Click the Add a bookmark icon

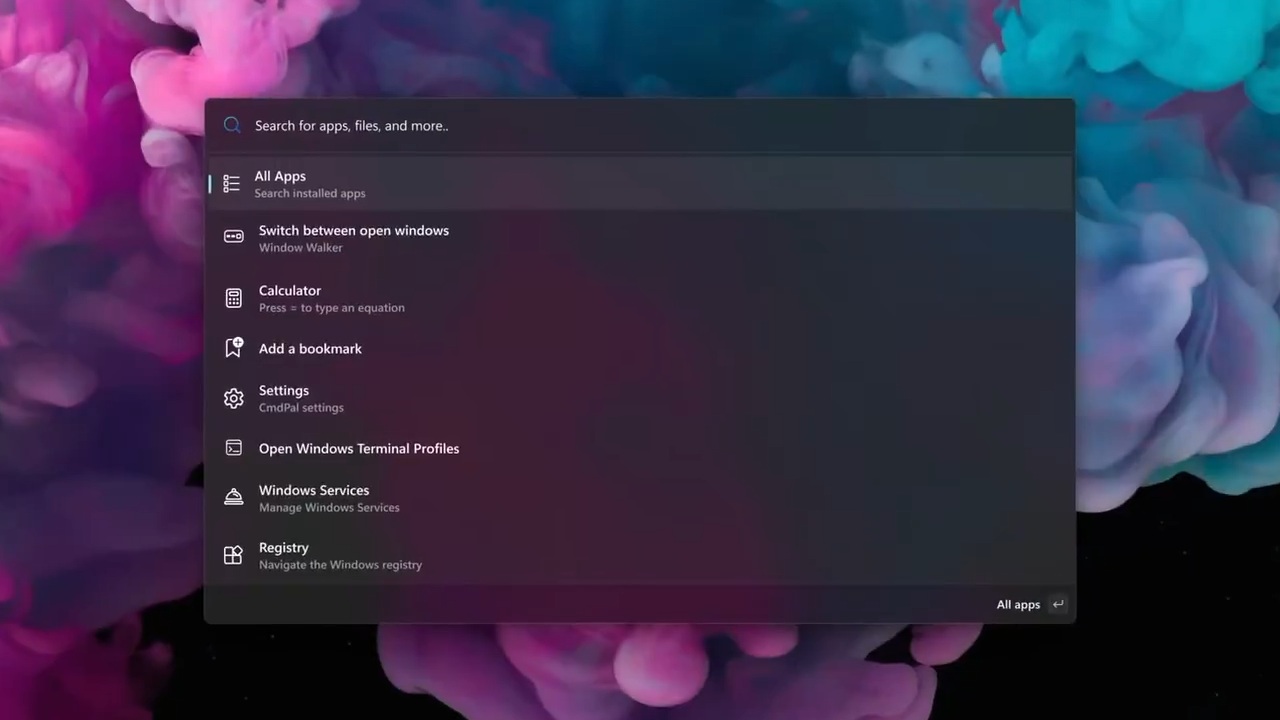tap(234, 347)
